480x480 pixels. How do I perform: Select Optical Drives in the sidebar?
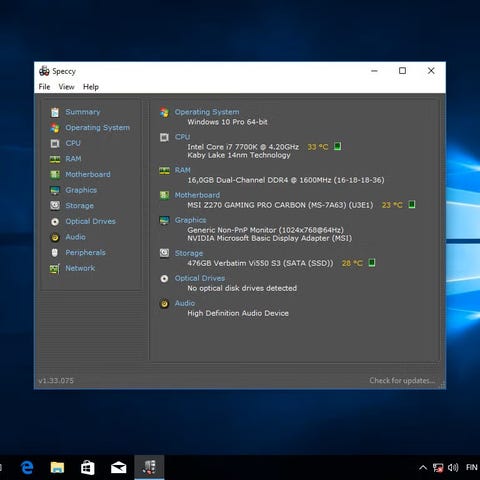click(x=91, y=221)
